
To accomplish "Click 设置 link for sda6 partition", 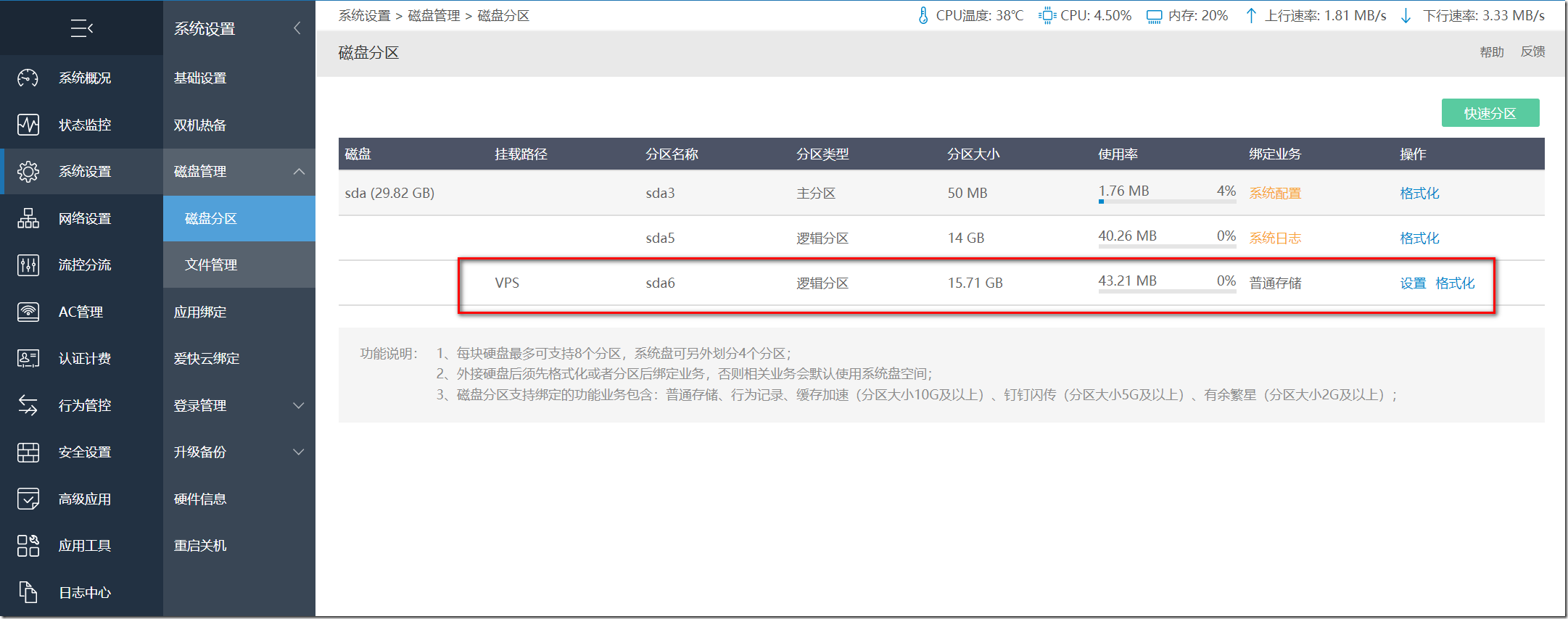I will point(1413,283).
